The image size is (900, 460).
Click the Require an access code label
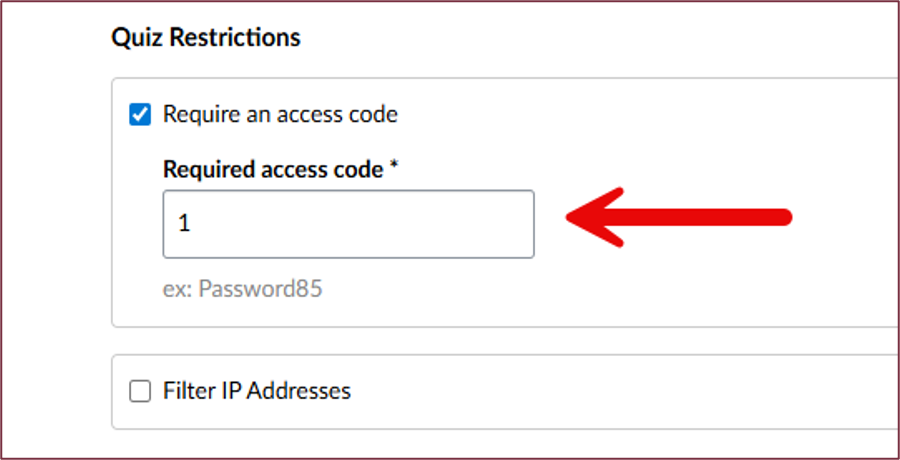(280, 115)
